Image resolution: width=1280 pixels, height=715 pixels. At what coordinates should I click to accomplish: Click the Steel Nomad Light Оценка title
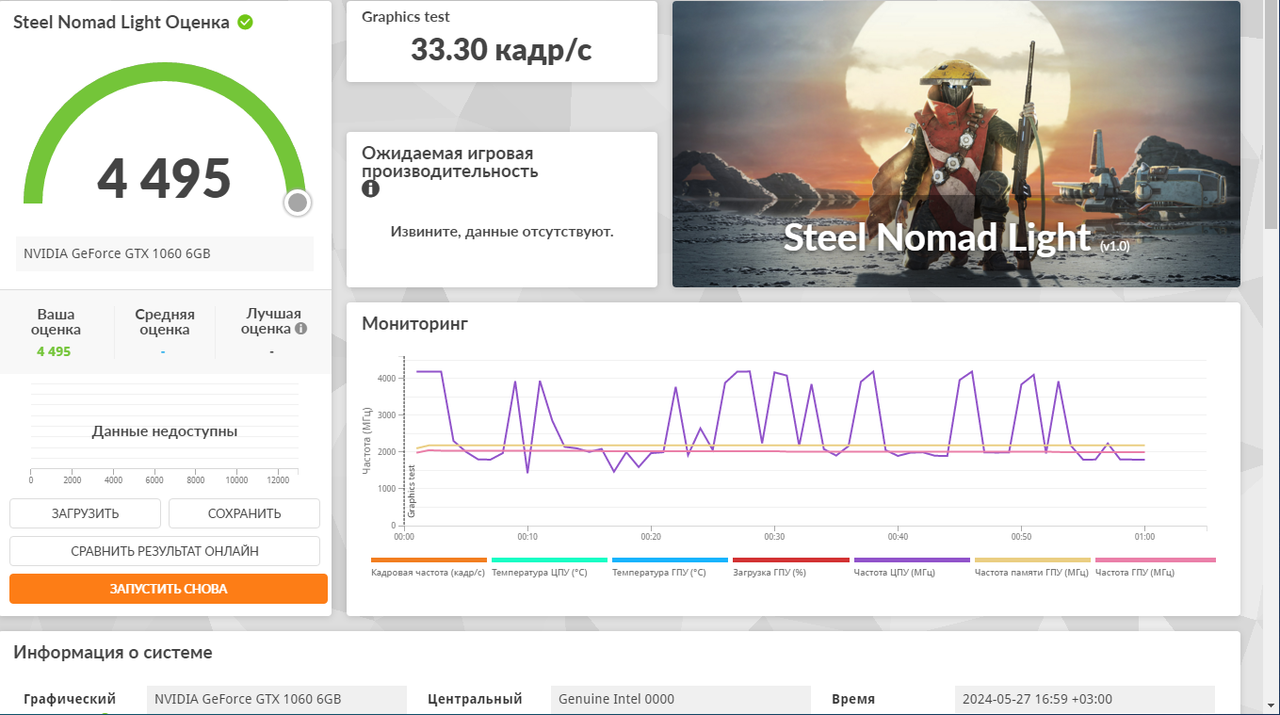121,22
